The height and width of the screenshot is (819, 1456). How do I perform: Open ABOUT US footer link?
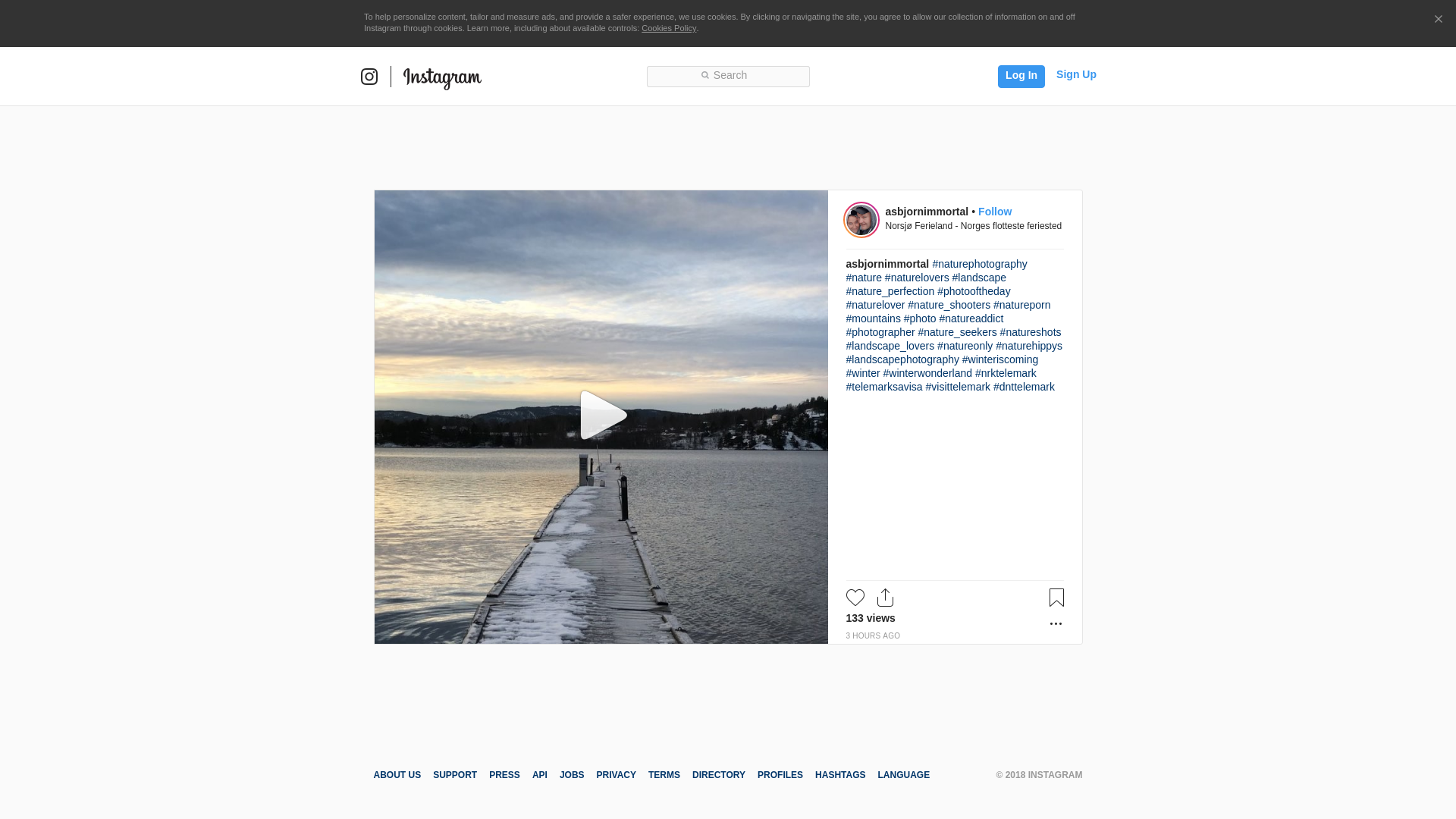[397, 775]
